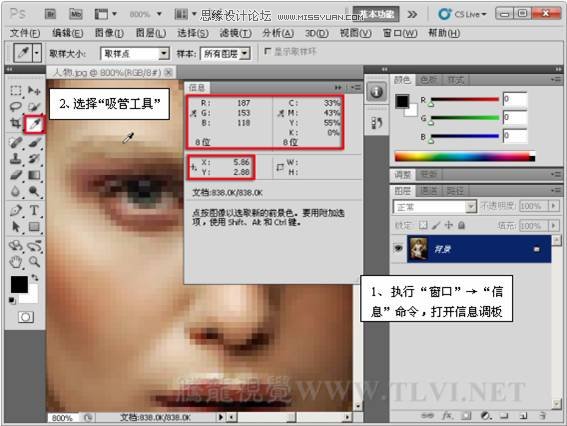Click the Info panel dock icon
Viewport: 567px width, 426px height.
click(x=376, y=91)
